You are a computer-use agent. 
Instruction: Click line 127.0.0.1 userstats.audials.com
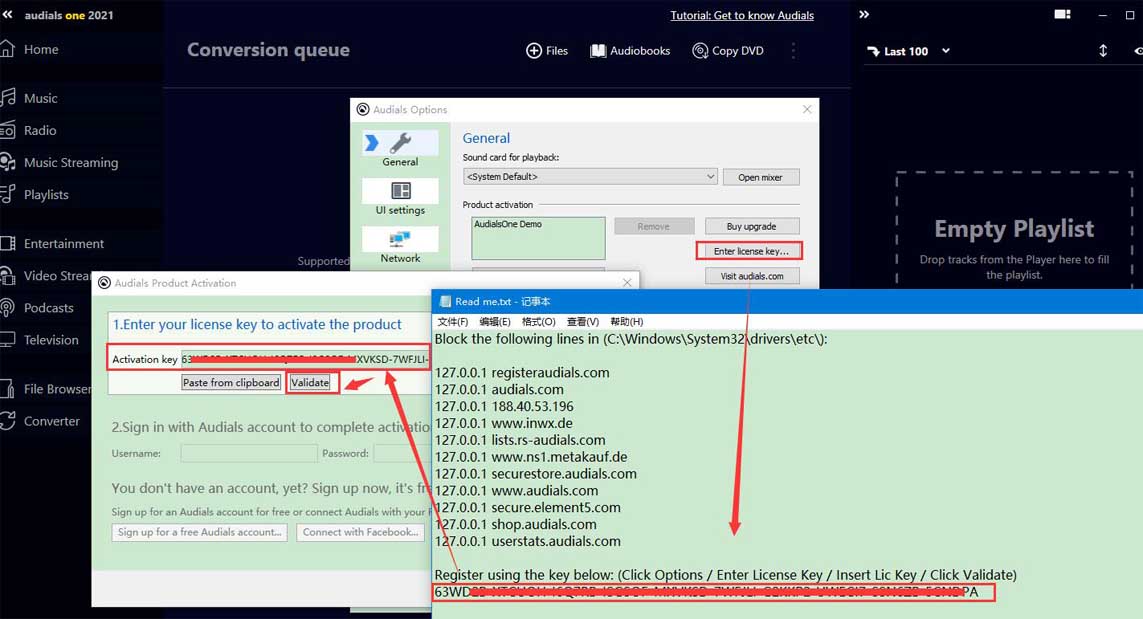coord(528,540)
